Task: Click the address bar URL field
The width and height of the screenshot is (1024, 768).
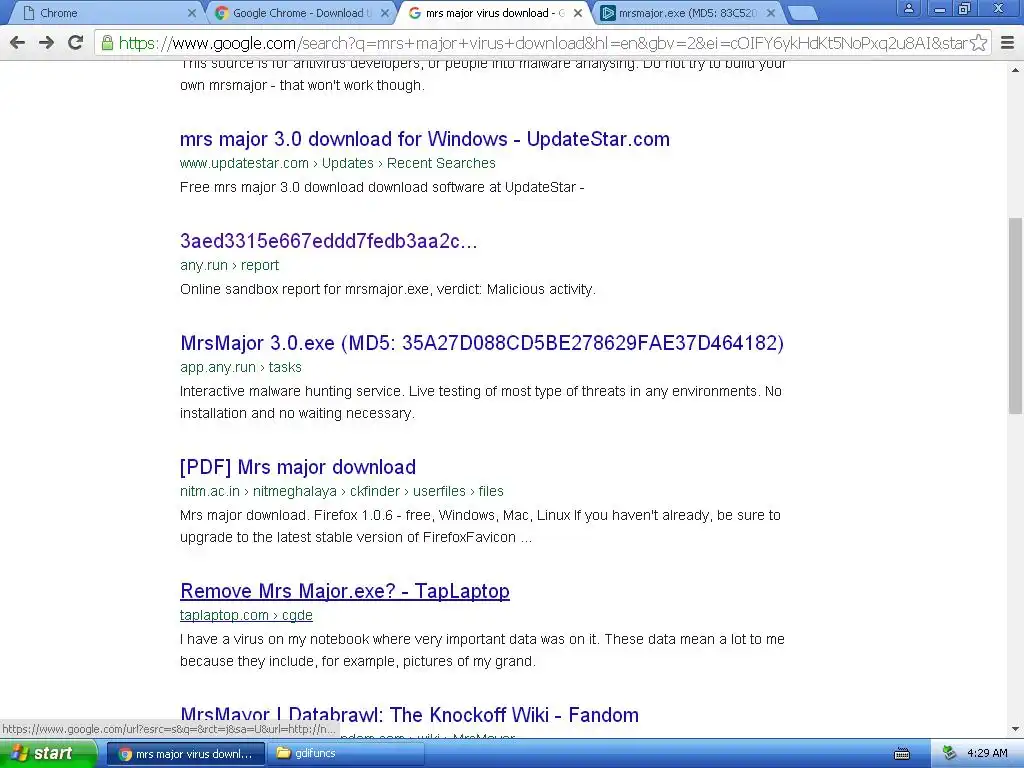Action: click(542, 43)
